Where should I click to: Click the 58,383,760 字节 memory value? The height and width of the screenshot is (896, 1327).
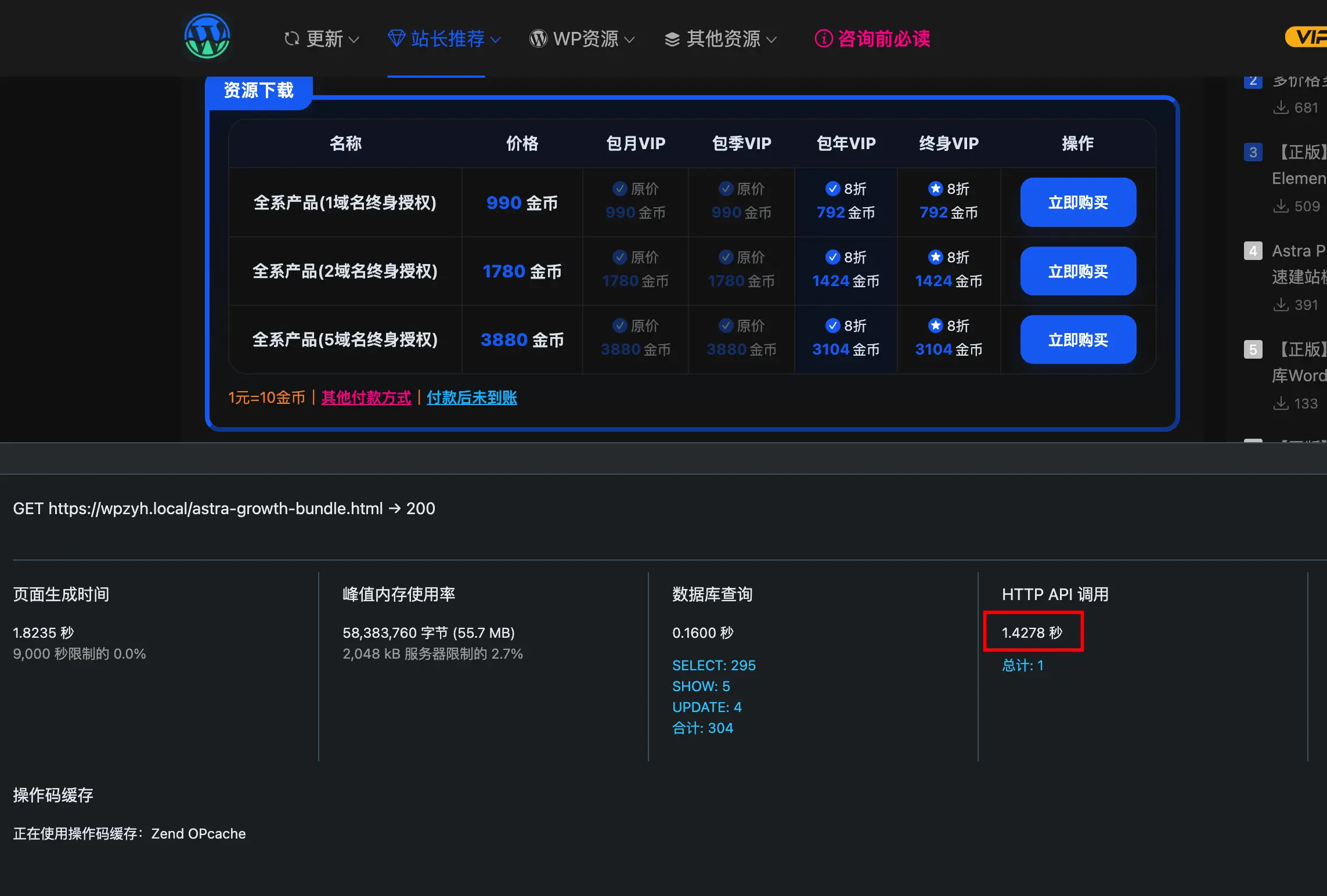pos(428,633)
